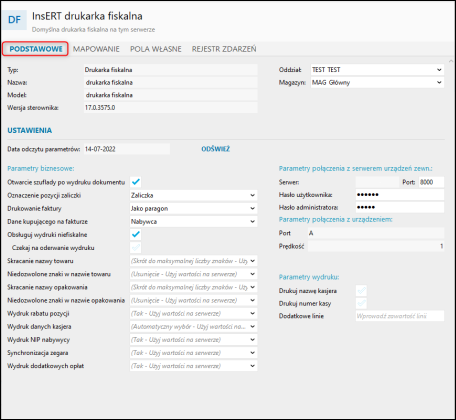Click the Parametry wydruku heading
The width and height of the screenshot is (456, 420).
point(309,277)
